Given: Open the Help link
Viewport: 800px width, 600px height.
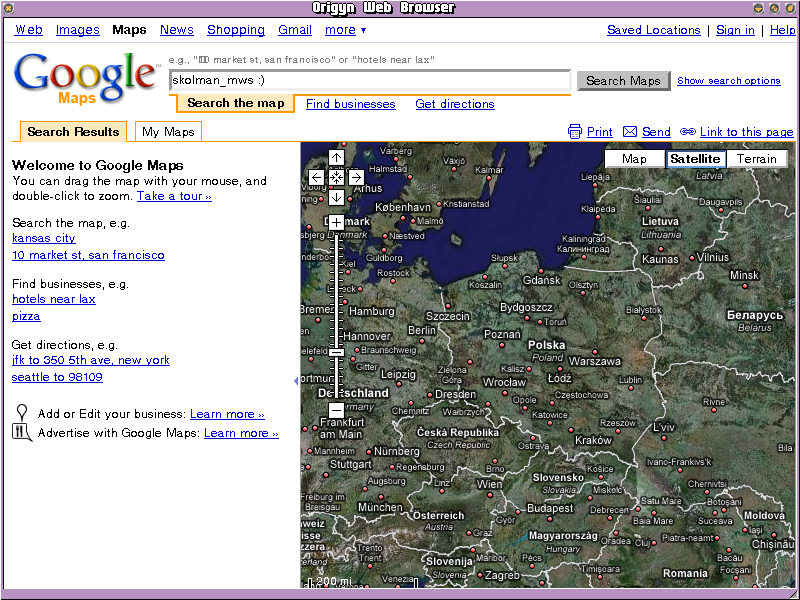Looking at the screenshot, I should point(783,30).
